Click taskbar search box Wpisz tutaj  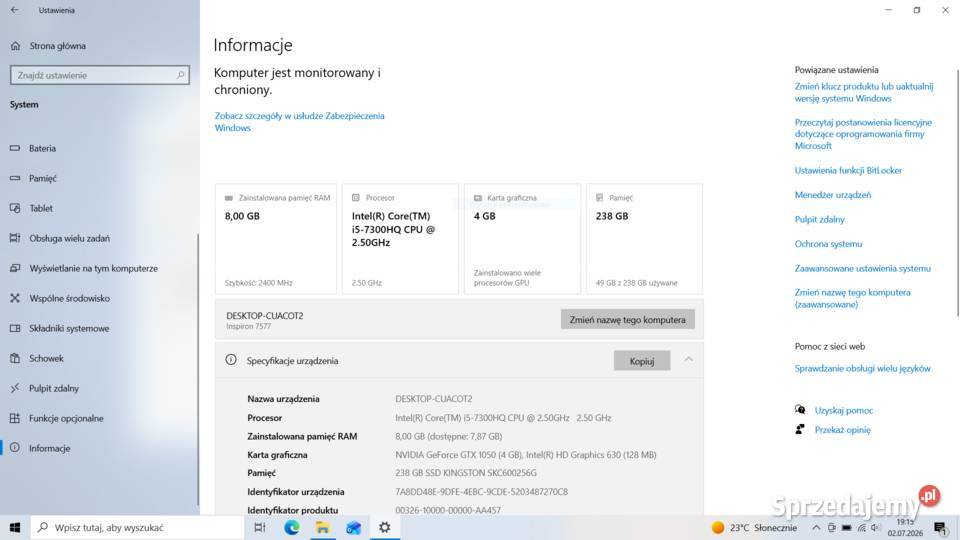click(137, 527)
